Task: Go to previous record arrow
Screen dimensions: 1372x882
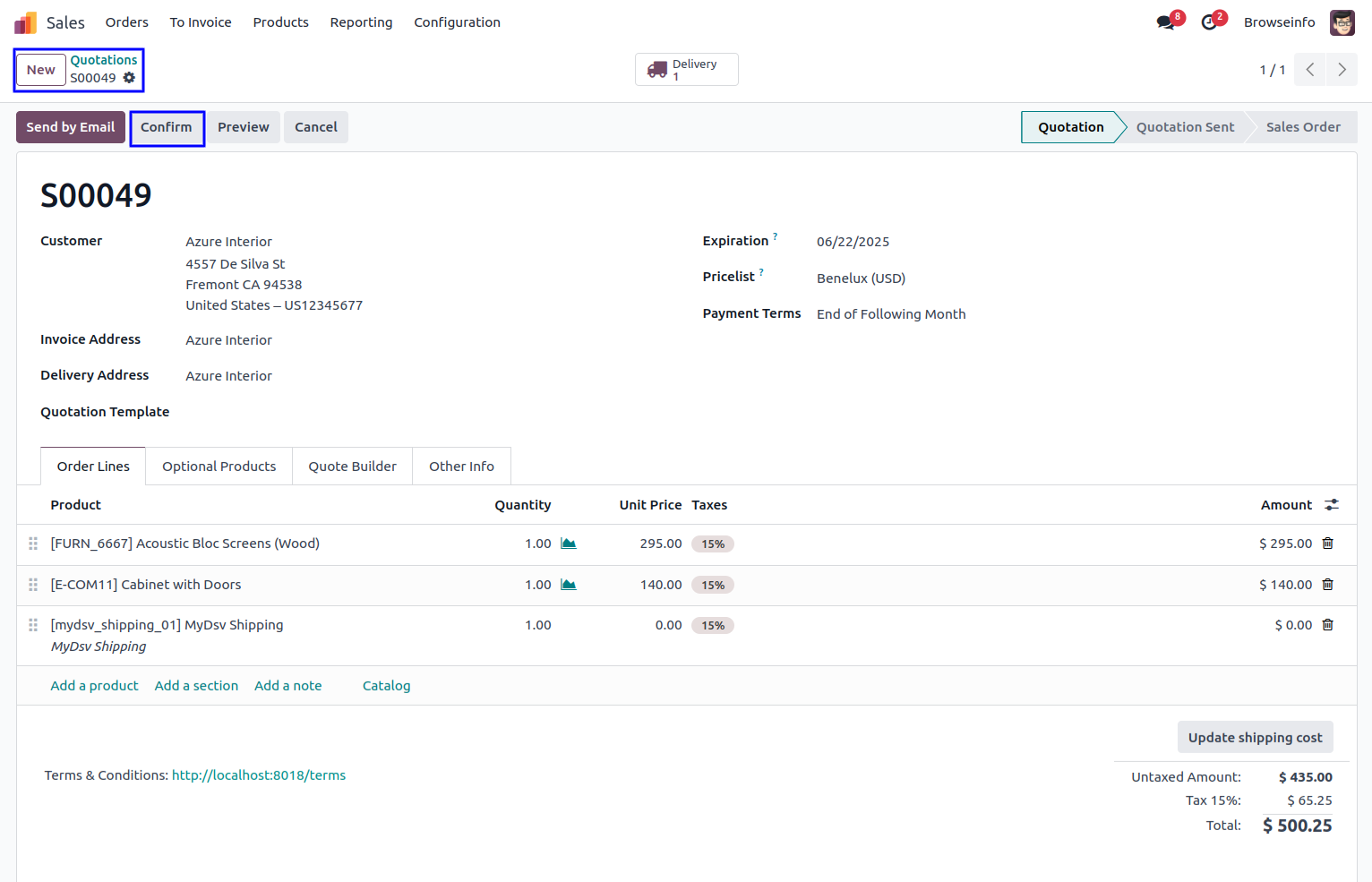Action: pos(1310,70)
